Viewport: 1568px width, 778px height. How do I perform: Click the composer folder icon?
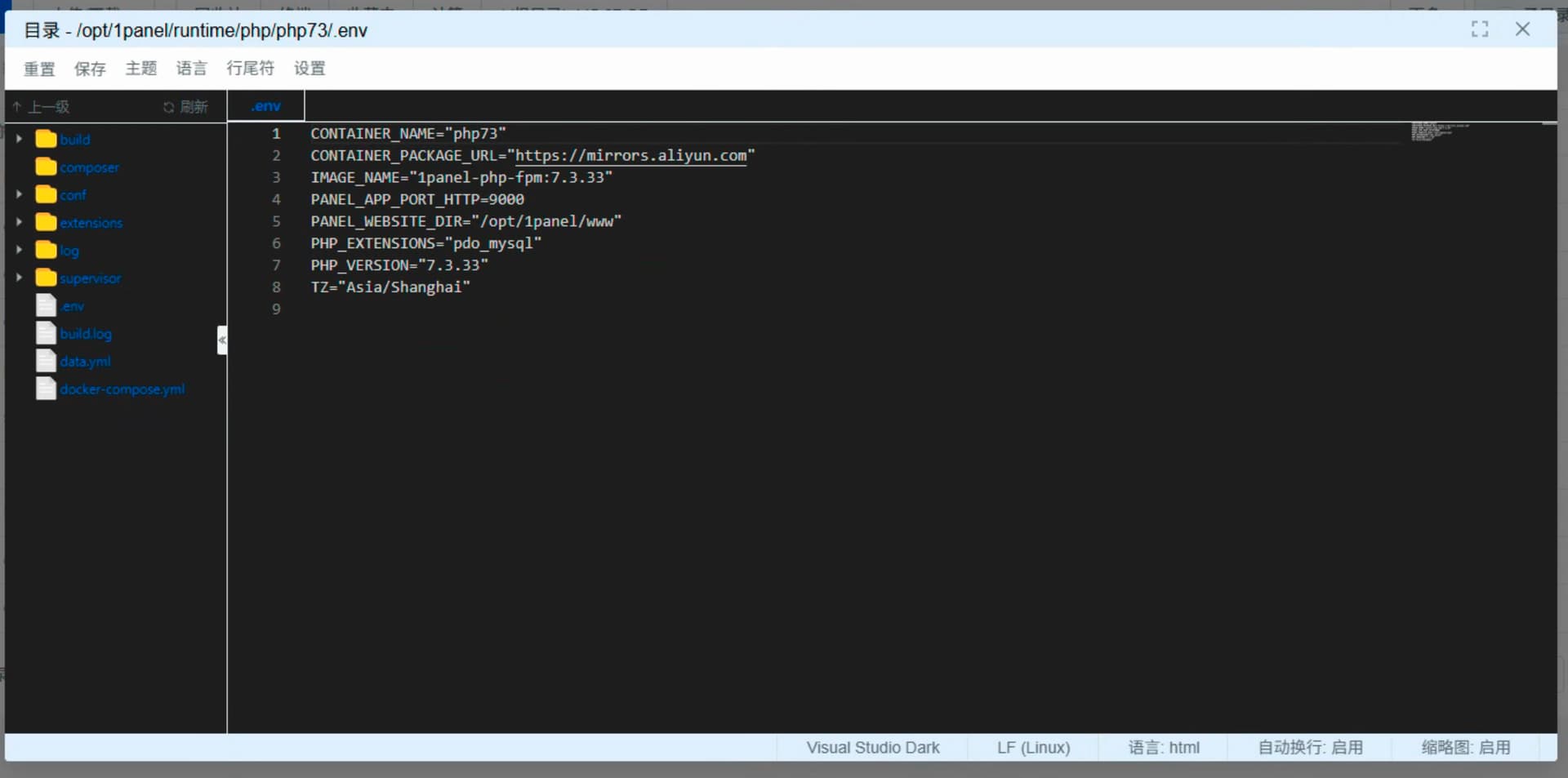tap(46, 167)
